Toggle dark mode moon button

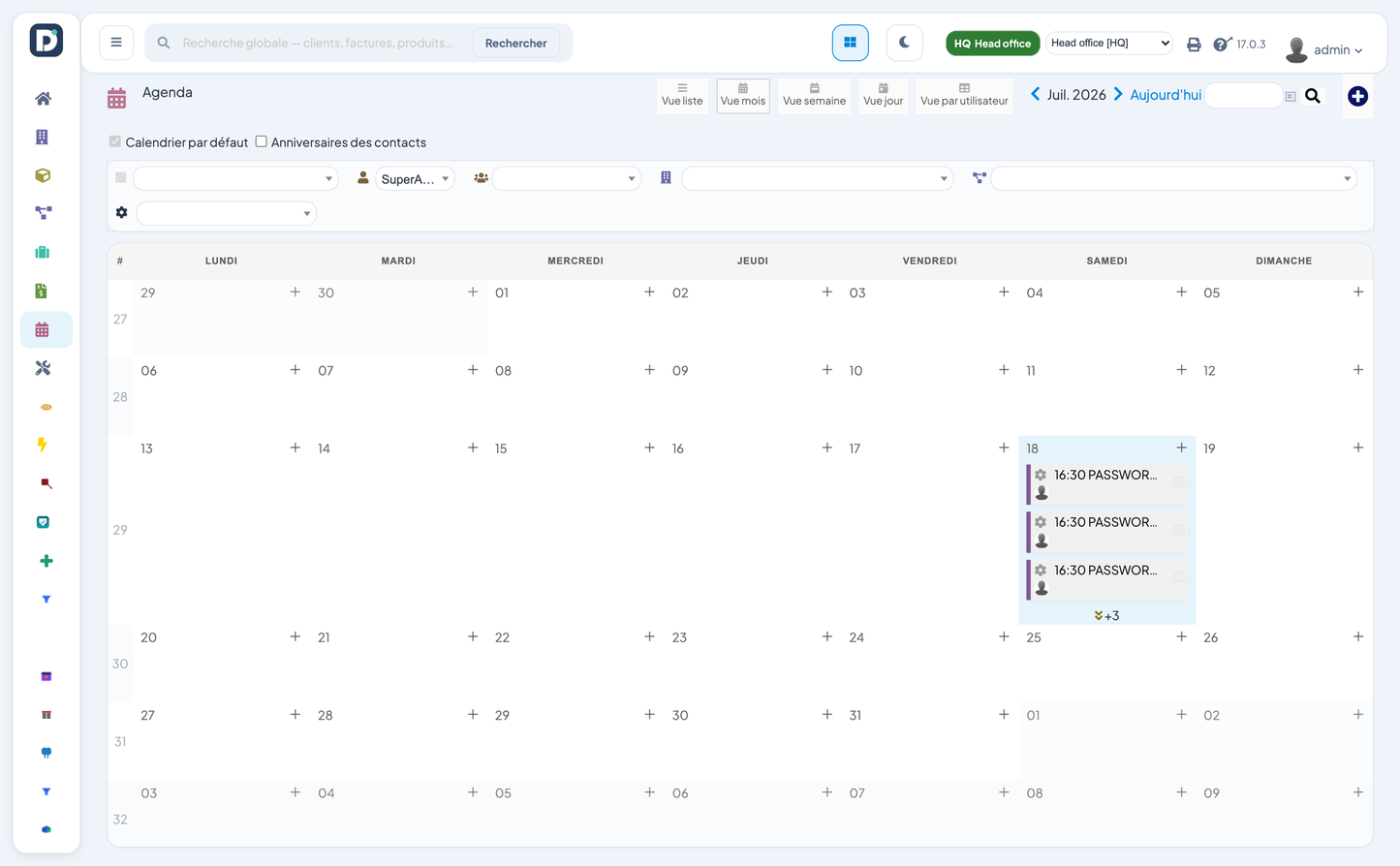904,43
